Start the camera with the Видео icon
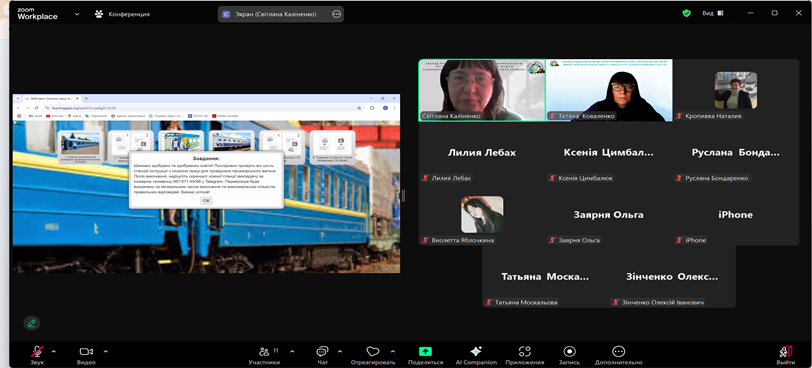The width and height of the screenshot is (812, 368). coord(86,351)
